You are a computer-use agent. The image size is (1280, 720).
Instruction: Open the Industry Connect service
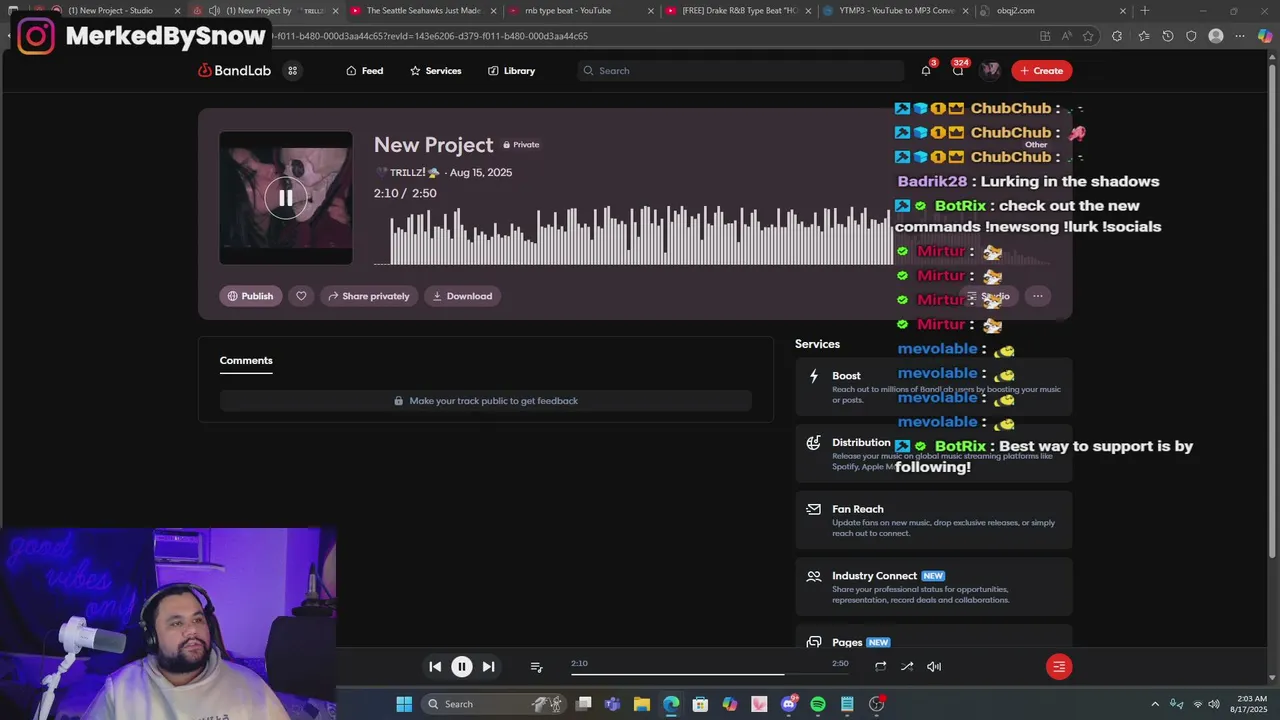pos(934,587)
